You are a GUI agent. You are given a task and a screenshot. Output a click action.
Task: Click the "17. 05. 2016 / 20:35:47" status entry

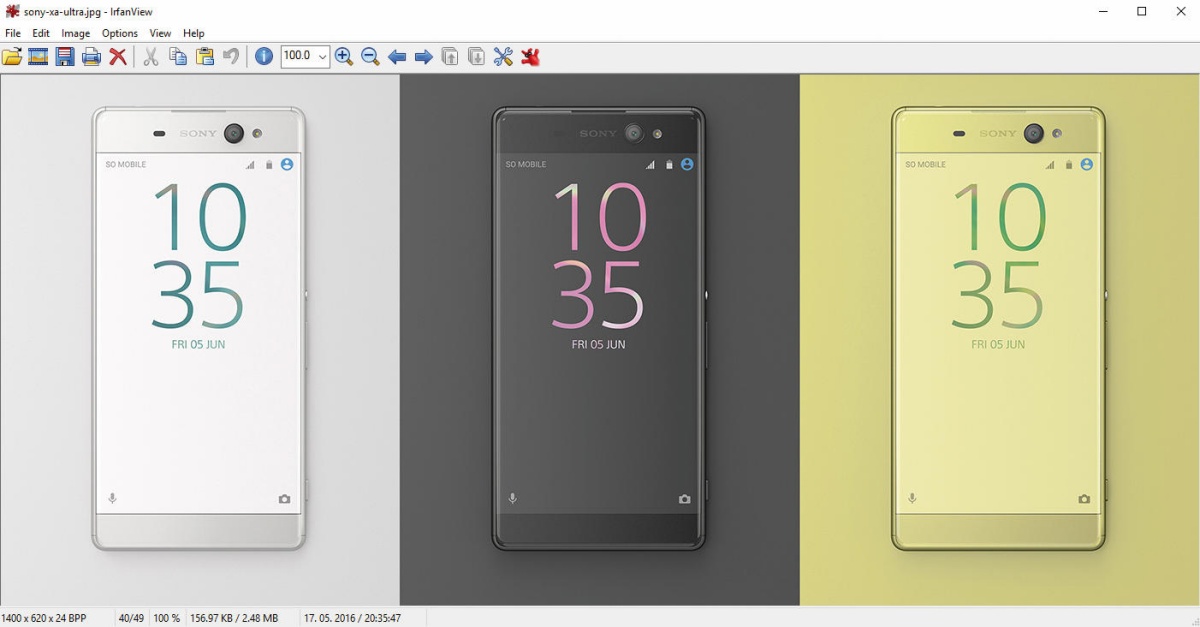[352, 618]
